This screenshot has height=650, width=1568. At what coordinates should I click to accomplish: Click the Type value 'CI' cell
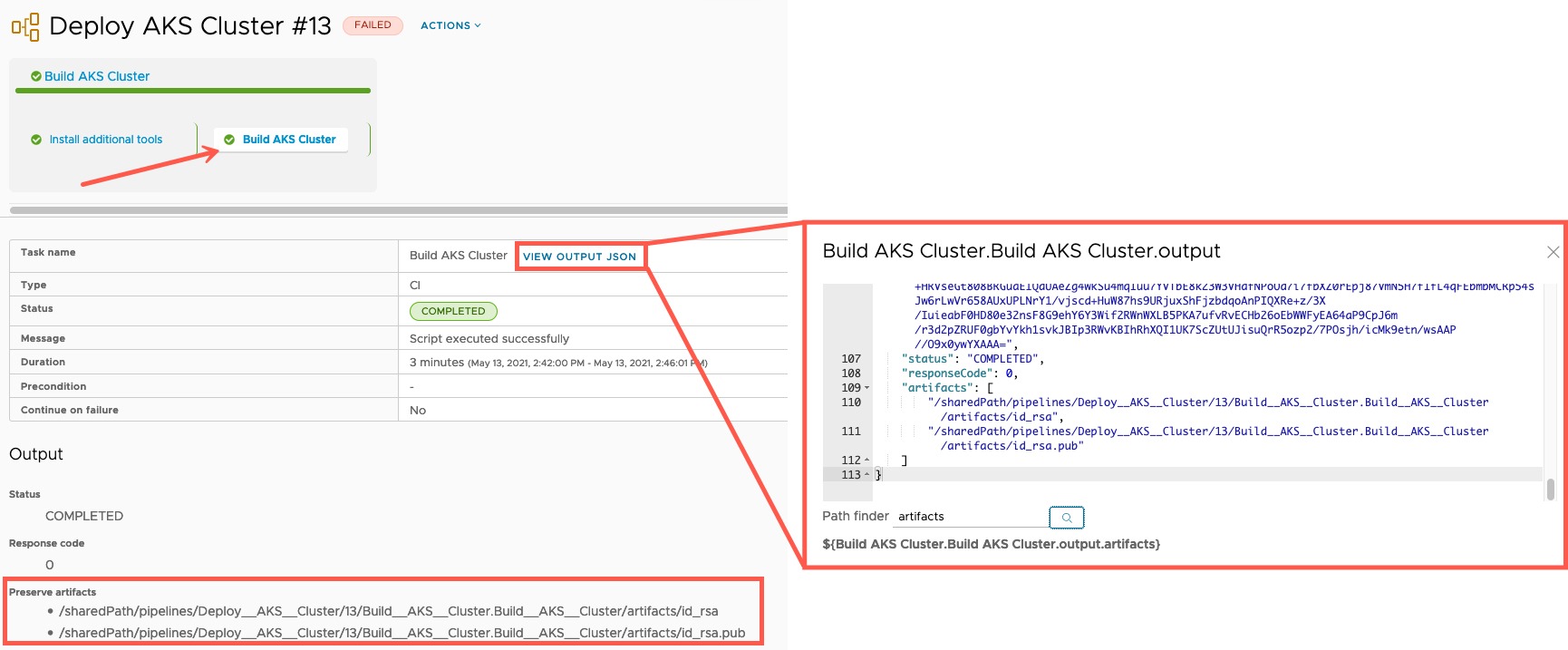pyautogui.click(x=415, y=286)
